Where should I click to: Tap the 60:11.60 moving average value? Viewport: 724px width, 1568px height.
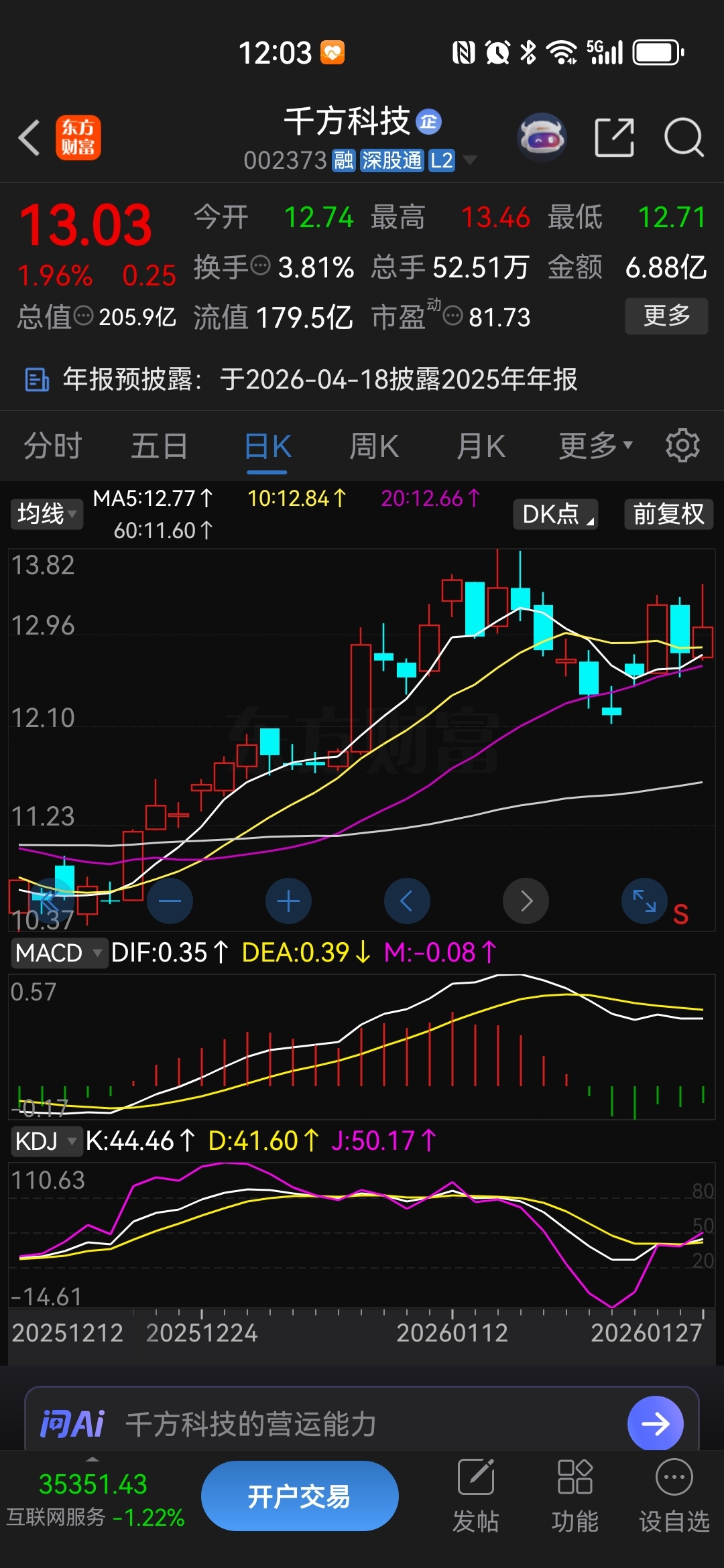pyautogui.click(x=163, y=530)
